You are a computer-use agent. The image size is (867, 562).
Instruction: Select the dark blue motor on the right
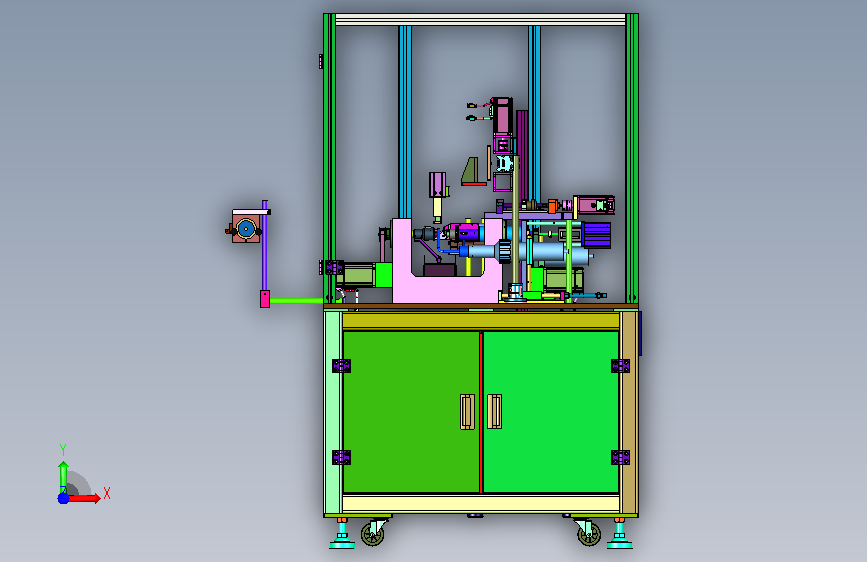point(597,235)
